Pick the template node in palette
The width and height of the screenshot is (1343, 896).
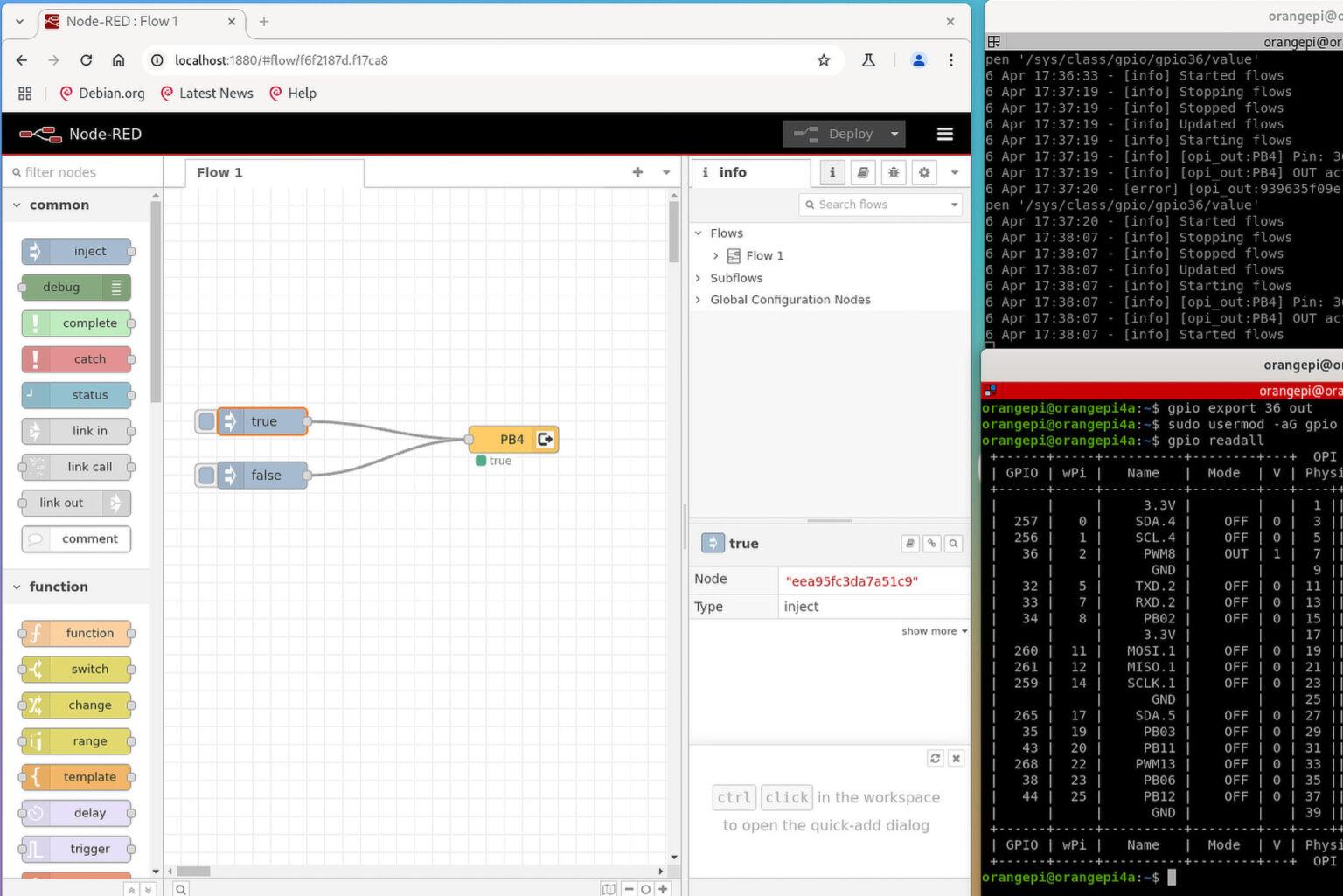point(77,777)
